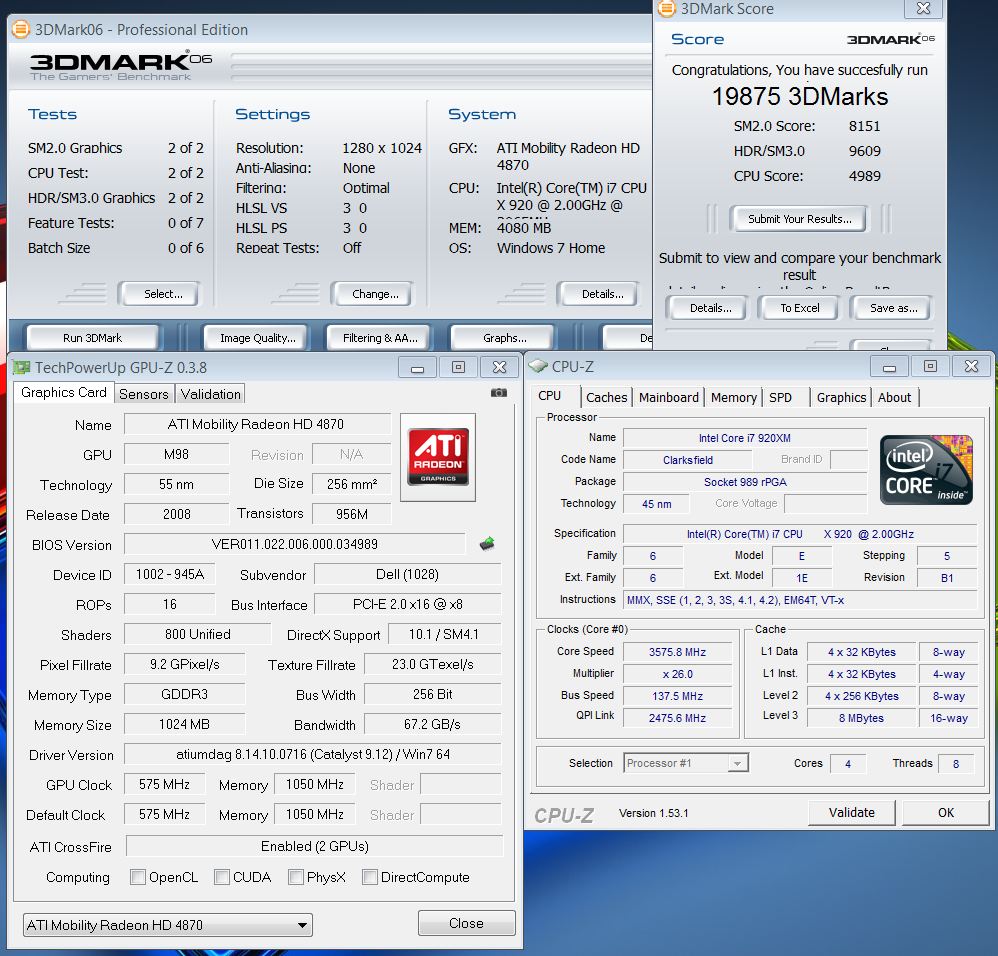The height and width of the screenshot is (956, 998).
Task: Open the ATI Mobility Radeon HD 4870 GPU dropdown
Action: tap(167, 925)
